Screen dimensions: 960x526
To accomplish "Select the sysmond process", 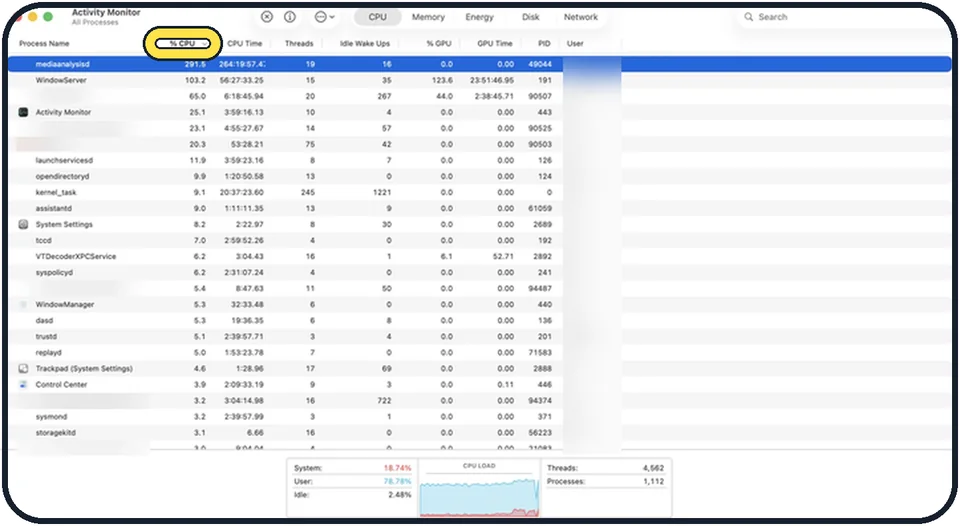I will tap(479, 416).
